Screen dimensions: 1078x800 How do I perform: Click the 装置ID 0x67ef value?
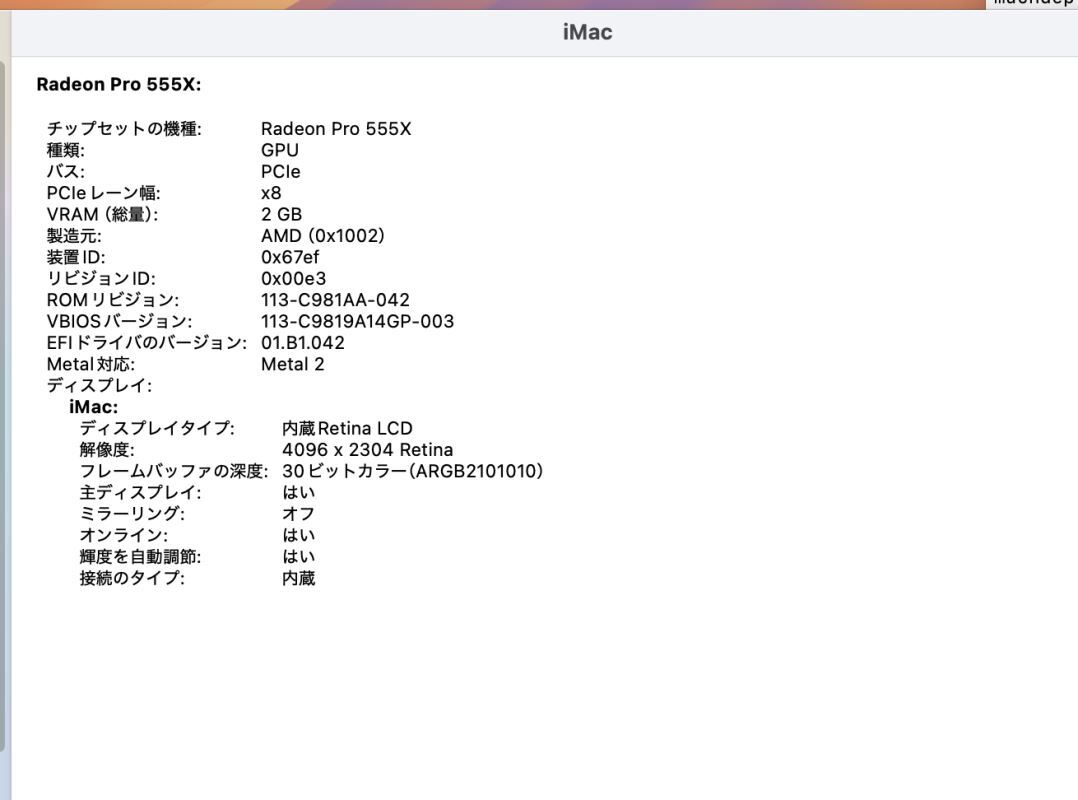pos(288,256)
